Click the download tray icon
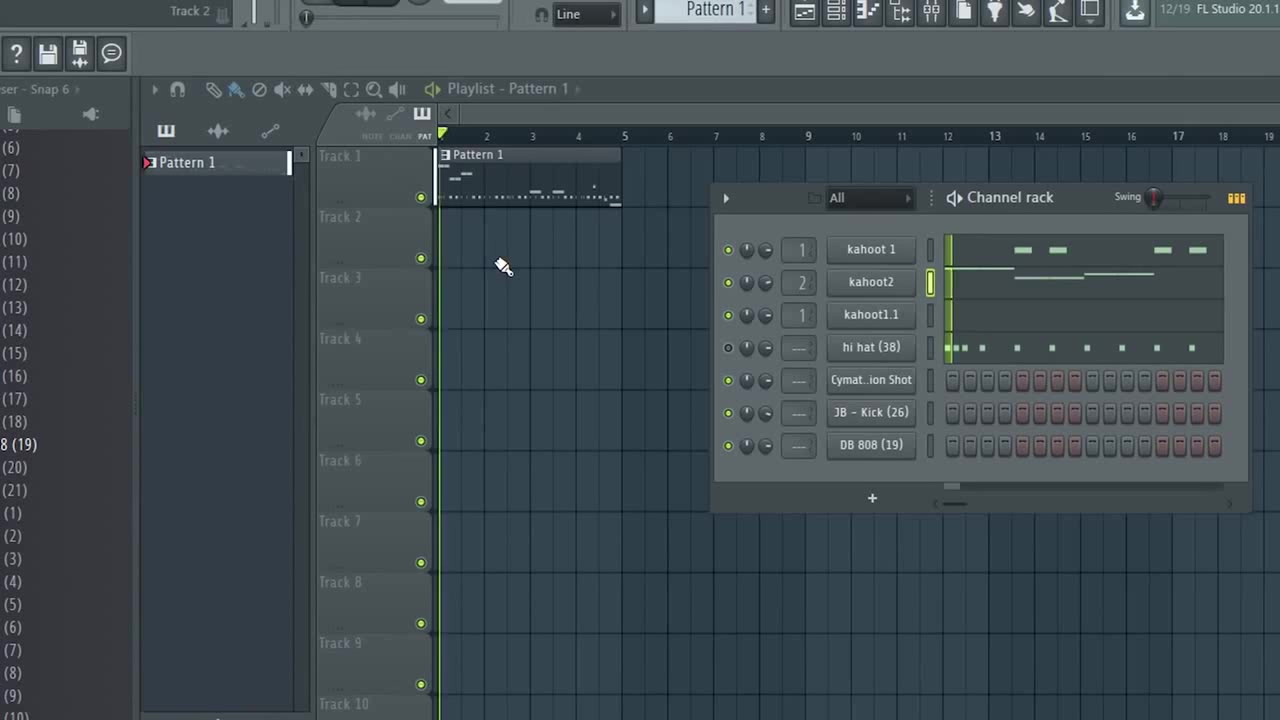 (x=1135, y=11)
